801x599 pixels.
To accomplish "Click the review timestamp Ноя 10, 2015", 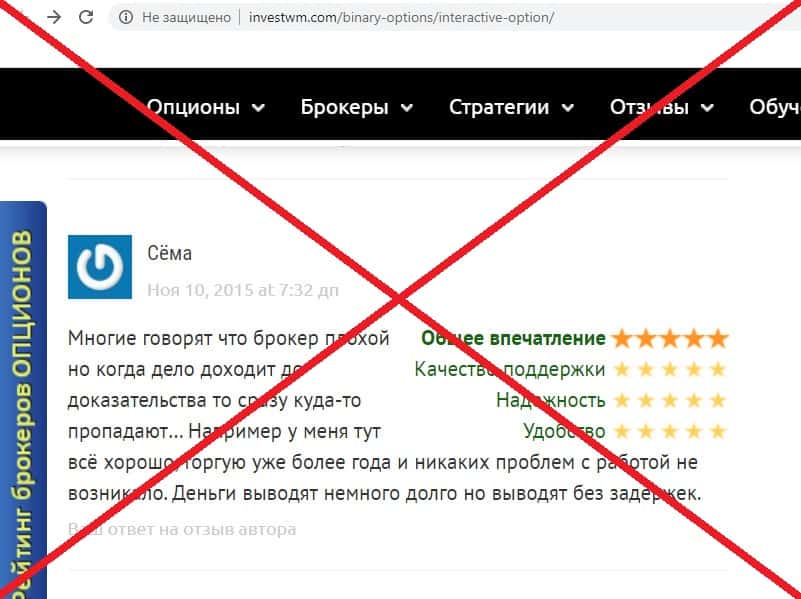I will tap(243, 290).
